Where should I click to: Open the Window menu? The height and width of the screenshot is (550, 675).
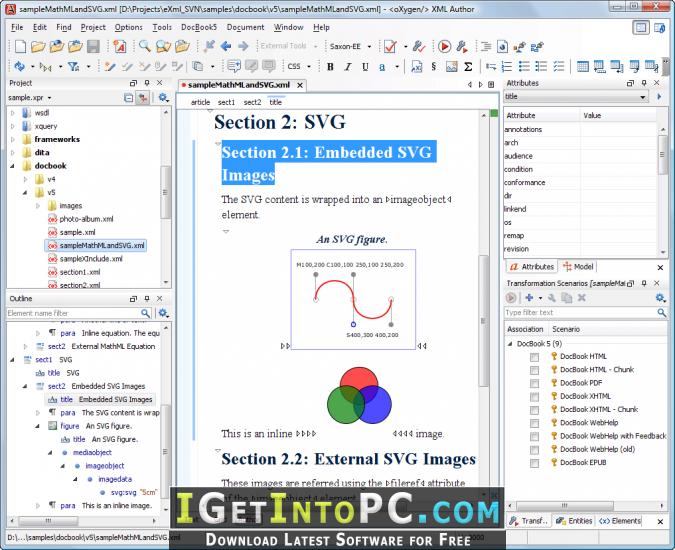coord(288,27)
